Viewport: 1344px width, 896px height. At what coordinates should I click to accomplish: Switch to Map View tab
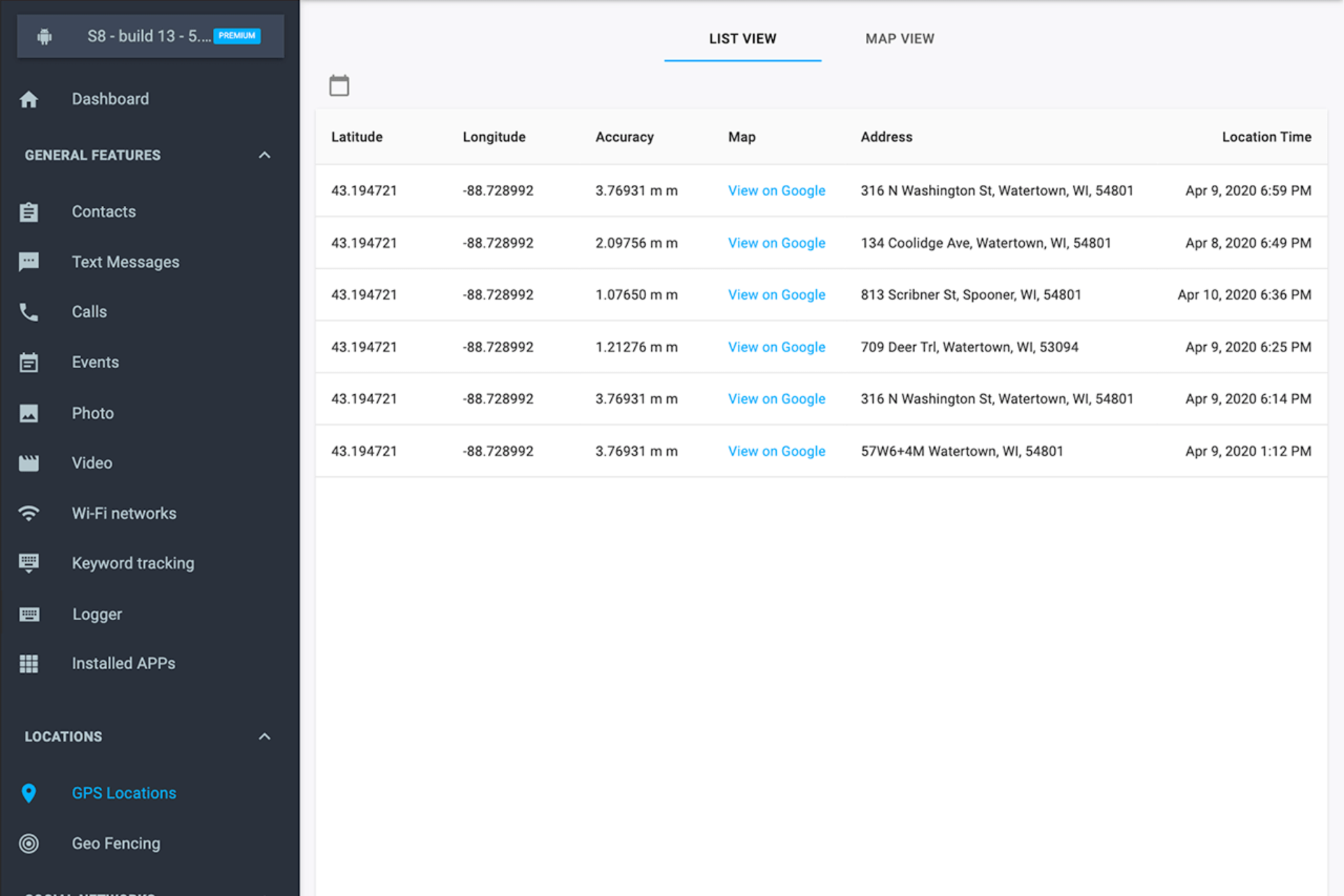click(899, 39)
